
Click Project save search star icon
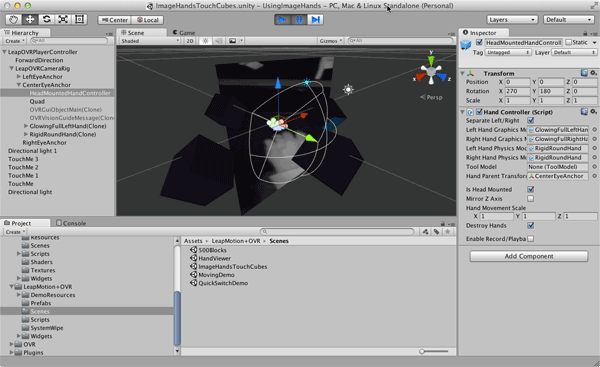[447, 232]
